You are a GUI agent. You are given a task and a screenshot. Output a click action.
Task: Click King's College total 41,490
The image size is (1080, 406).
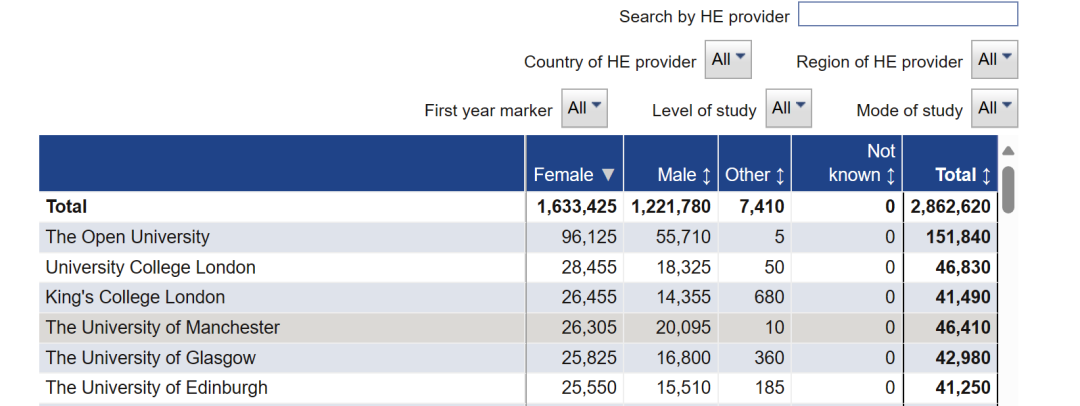coord(963,298)
